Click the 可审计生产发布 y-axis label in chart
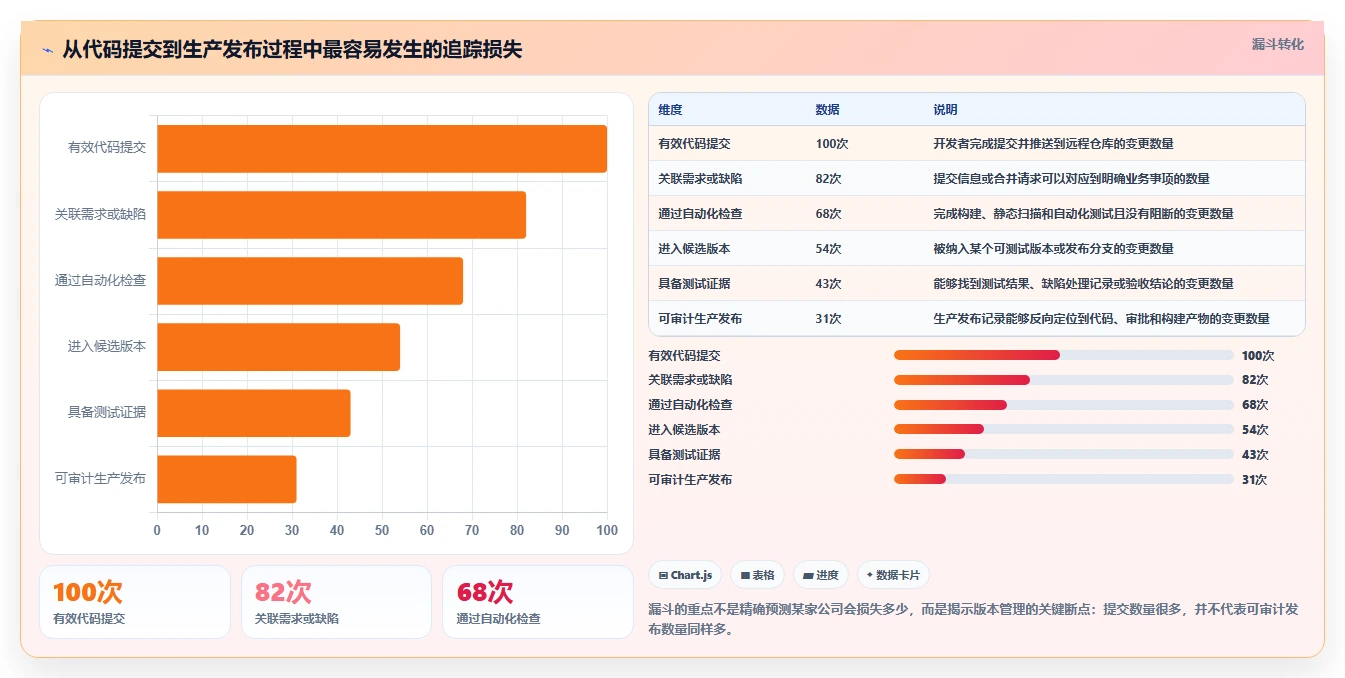The height and width of the screenshot is (678, 1345). (101, 478)
